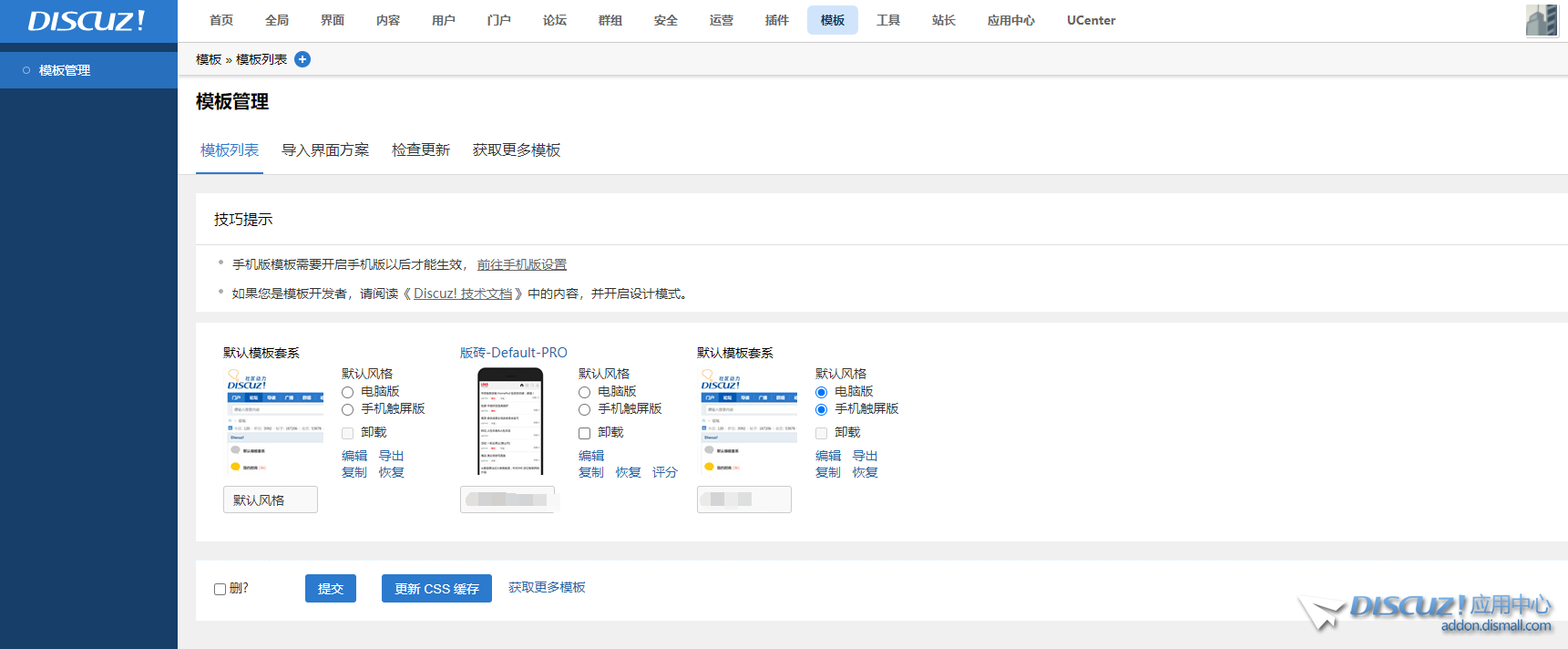Open the Discuz! 技术文档 link
Image resolution: width=1568 pixels, height=649 pixels.
(x=463, y=294)
